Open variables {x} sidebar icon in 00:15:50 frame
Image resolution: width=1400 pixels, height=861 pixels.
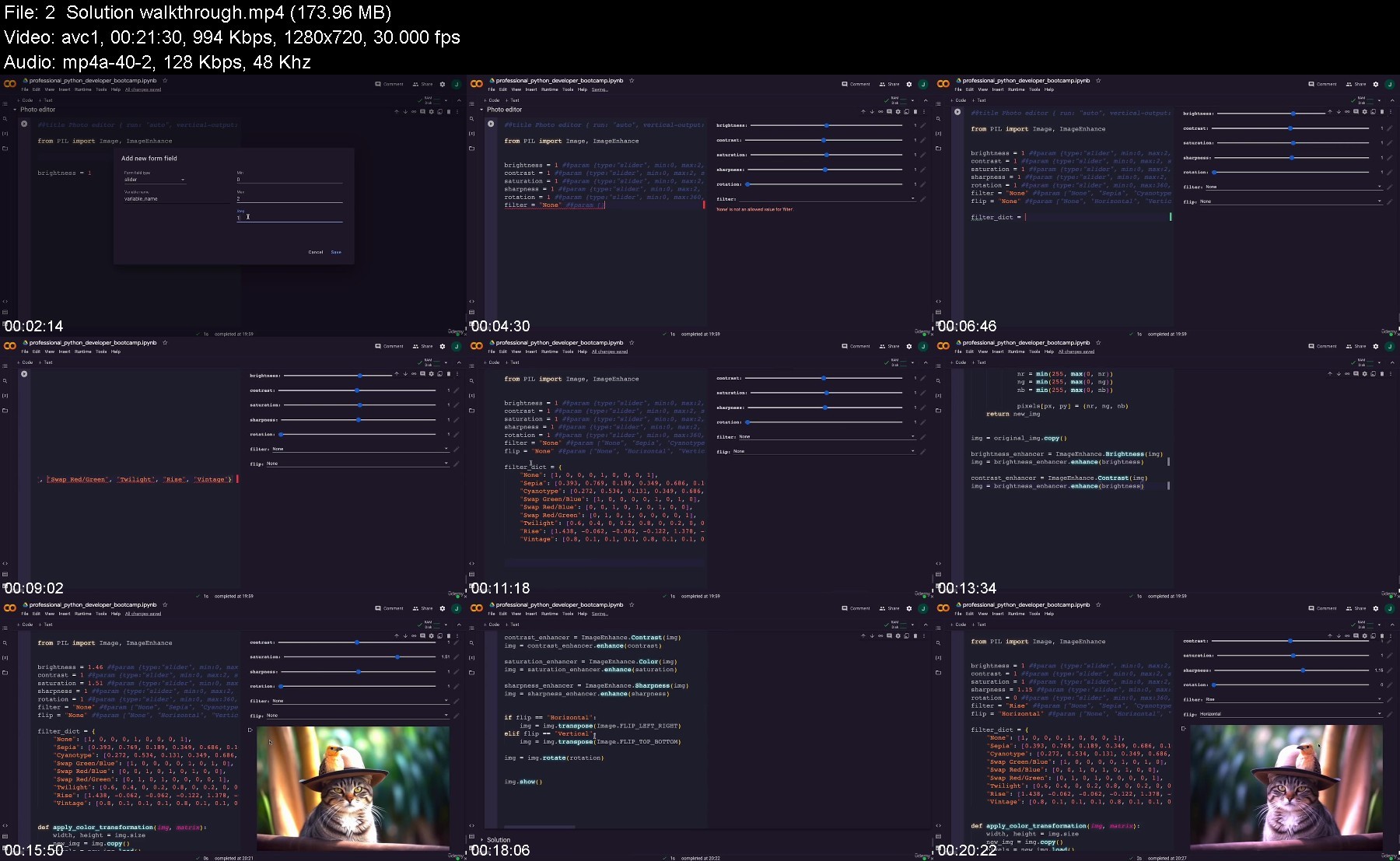pyautogui.click(x=5, y=658)
